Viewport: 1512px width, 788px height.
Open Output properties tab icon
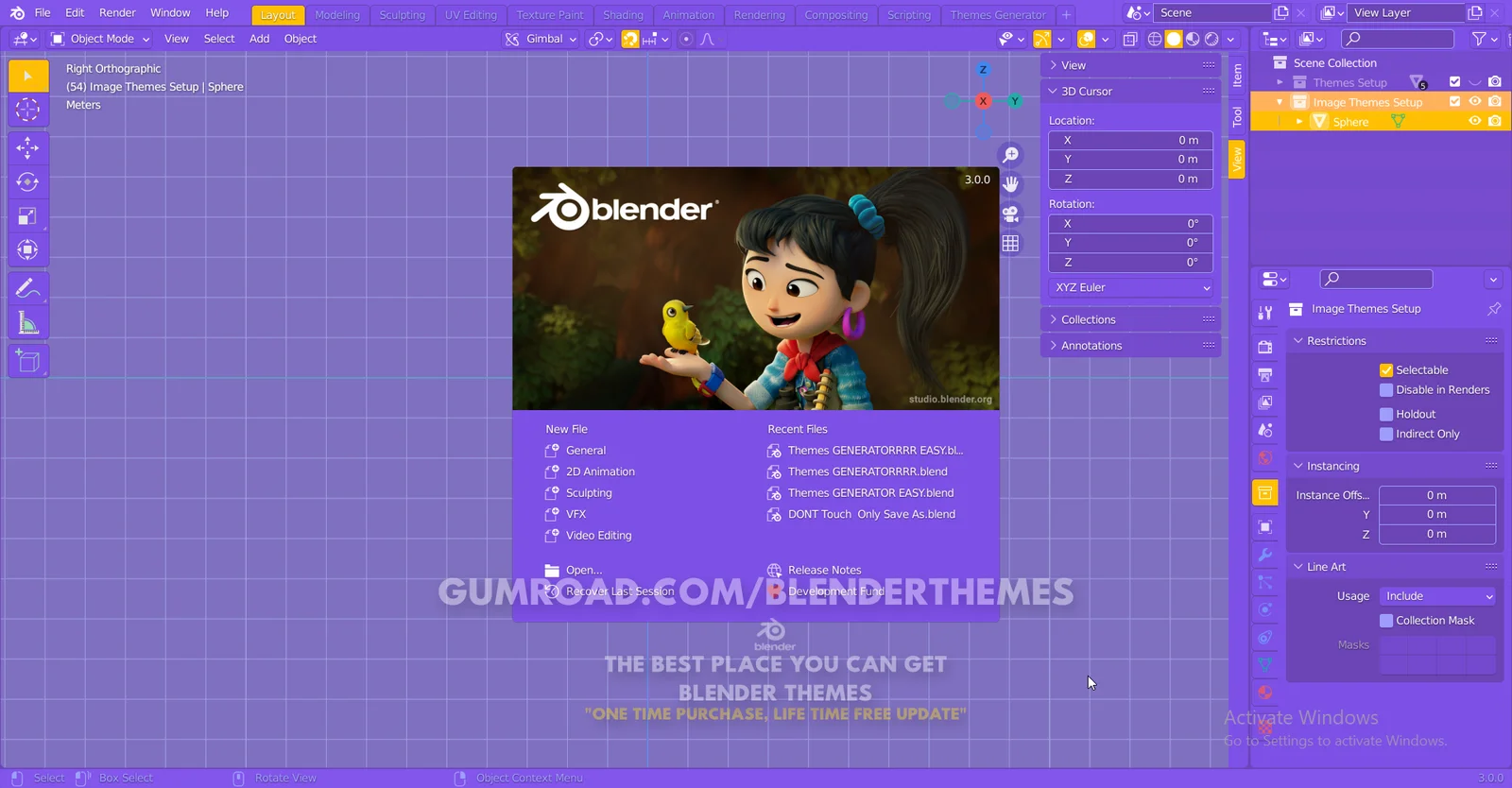pos(1265,375)
